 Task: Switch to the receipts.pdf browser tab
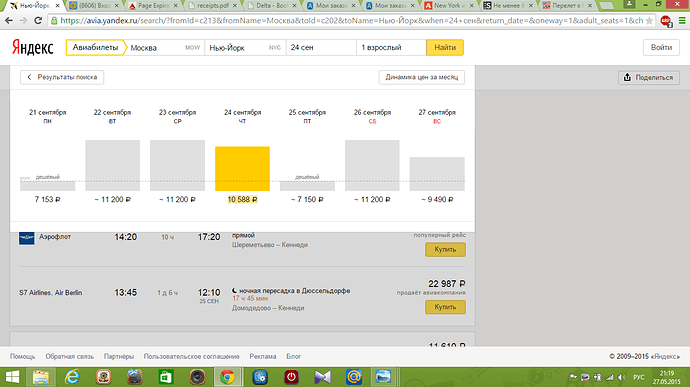[x=212, y=6]
